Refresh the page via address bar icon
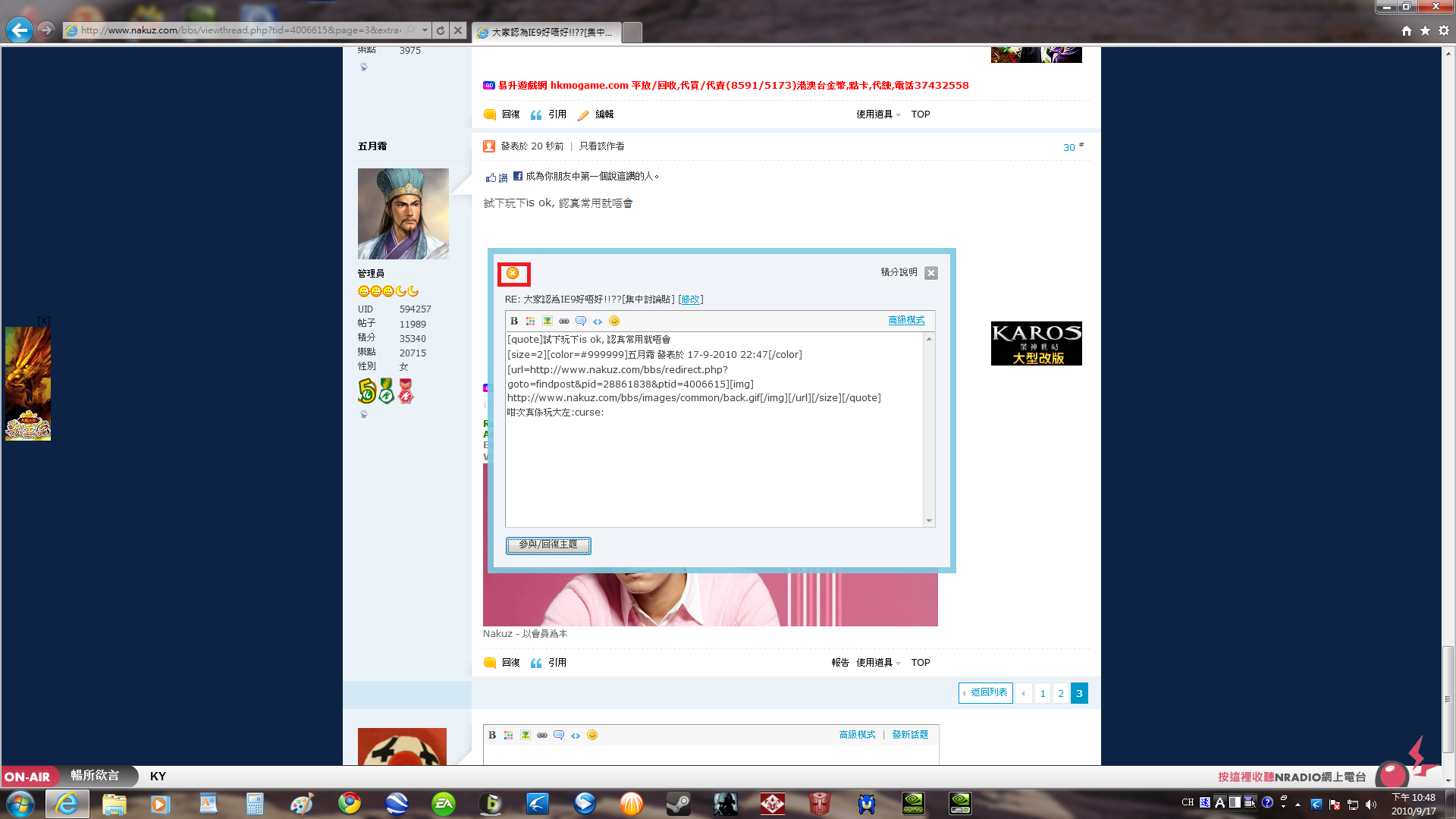Viewport: 1456px width, 819px height. point(441,30)
